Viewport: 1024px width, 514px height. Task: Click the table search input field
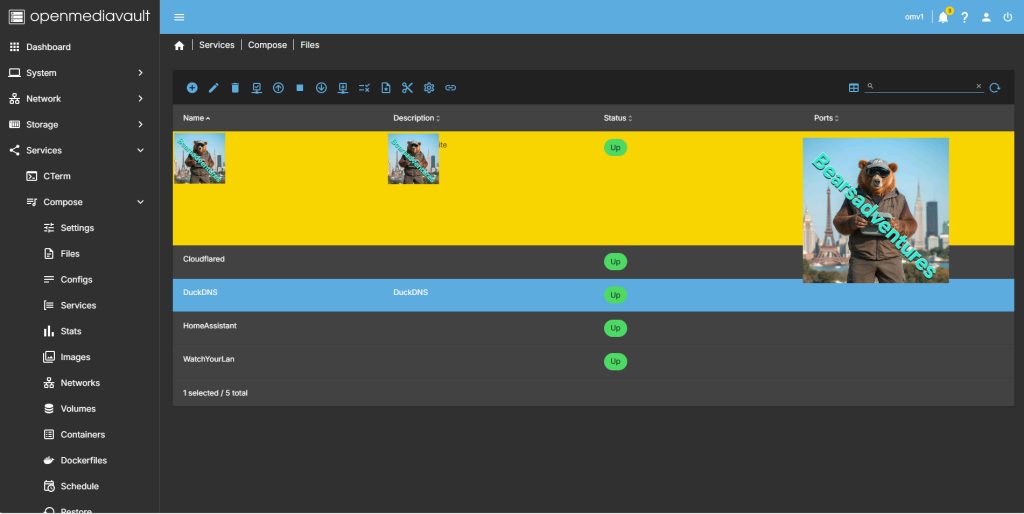click(x=924, y=87)
